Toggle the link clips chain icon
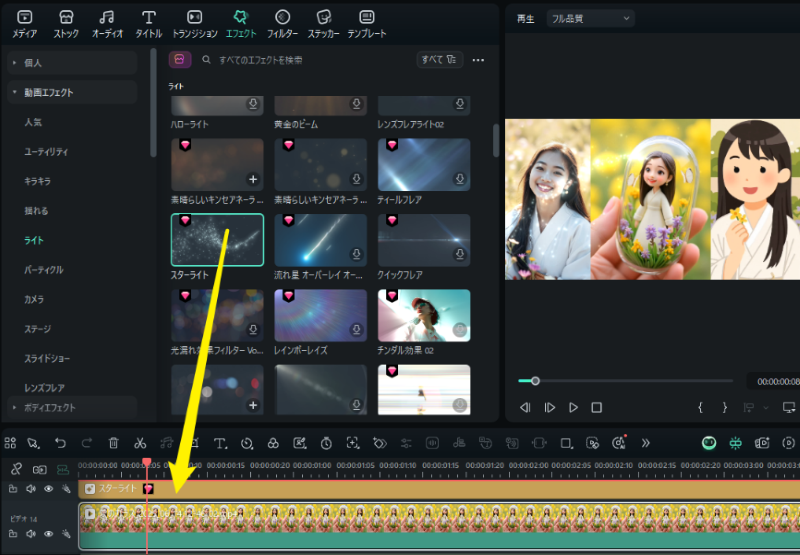Viewport: 800px width, 555px height. [x=16, y=469]
